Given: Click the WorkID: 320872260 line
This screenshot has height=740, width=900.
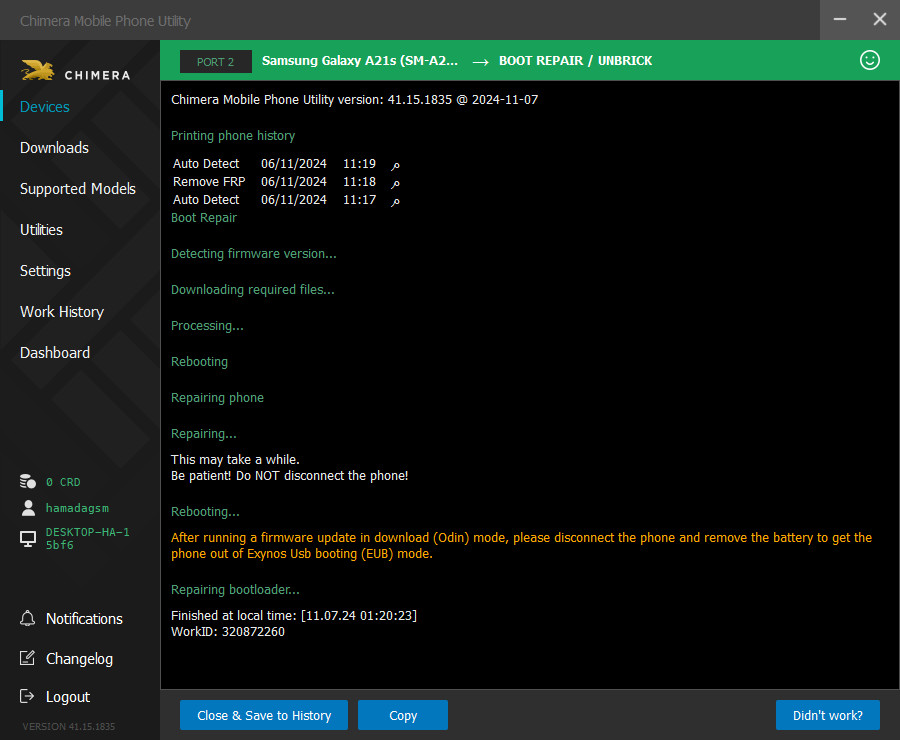Looking at the screenshot, I should (x=228, y=631).
